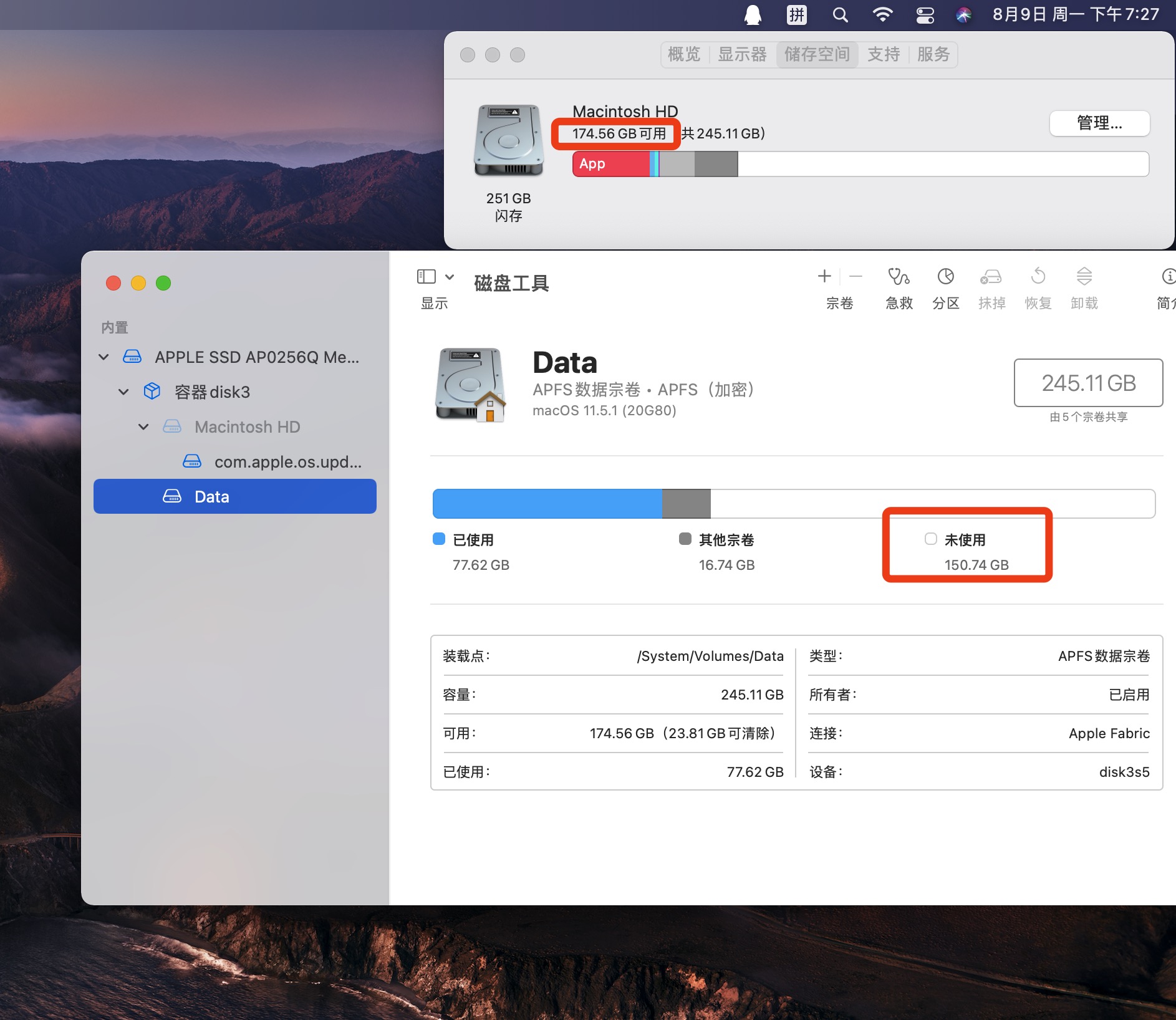The height and width of the screenshot is (1020, 1176).
Task: Click the Erase (抹掉) toolbar icon
Action: pos(991,277)
